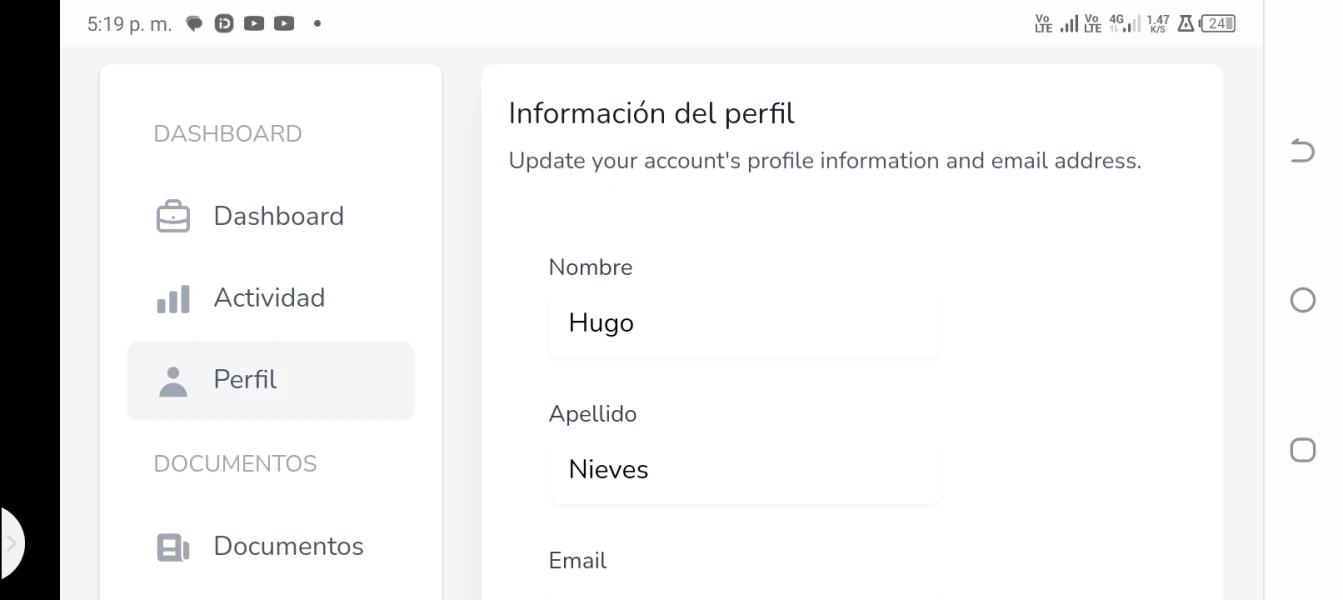The height and width of the screenshot is (600, 1343).
Task: Tap the battery indicator in status bar
Action: (1218, 24)
